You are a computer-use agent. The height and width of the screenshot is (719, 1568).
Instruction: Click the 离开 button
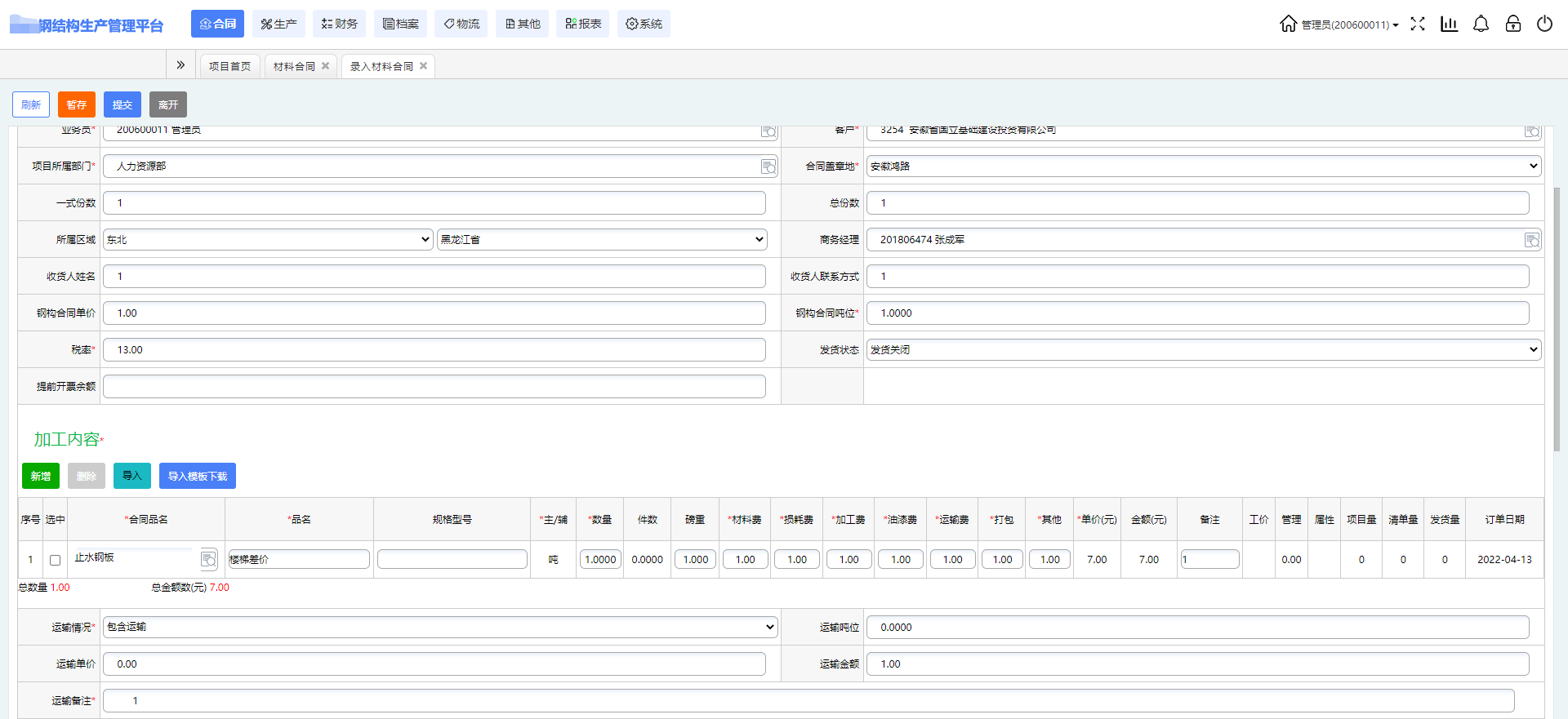coord(168,104)
